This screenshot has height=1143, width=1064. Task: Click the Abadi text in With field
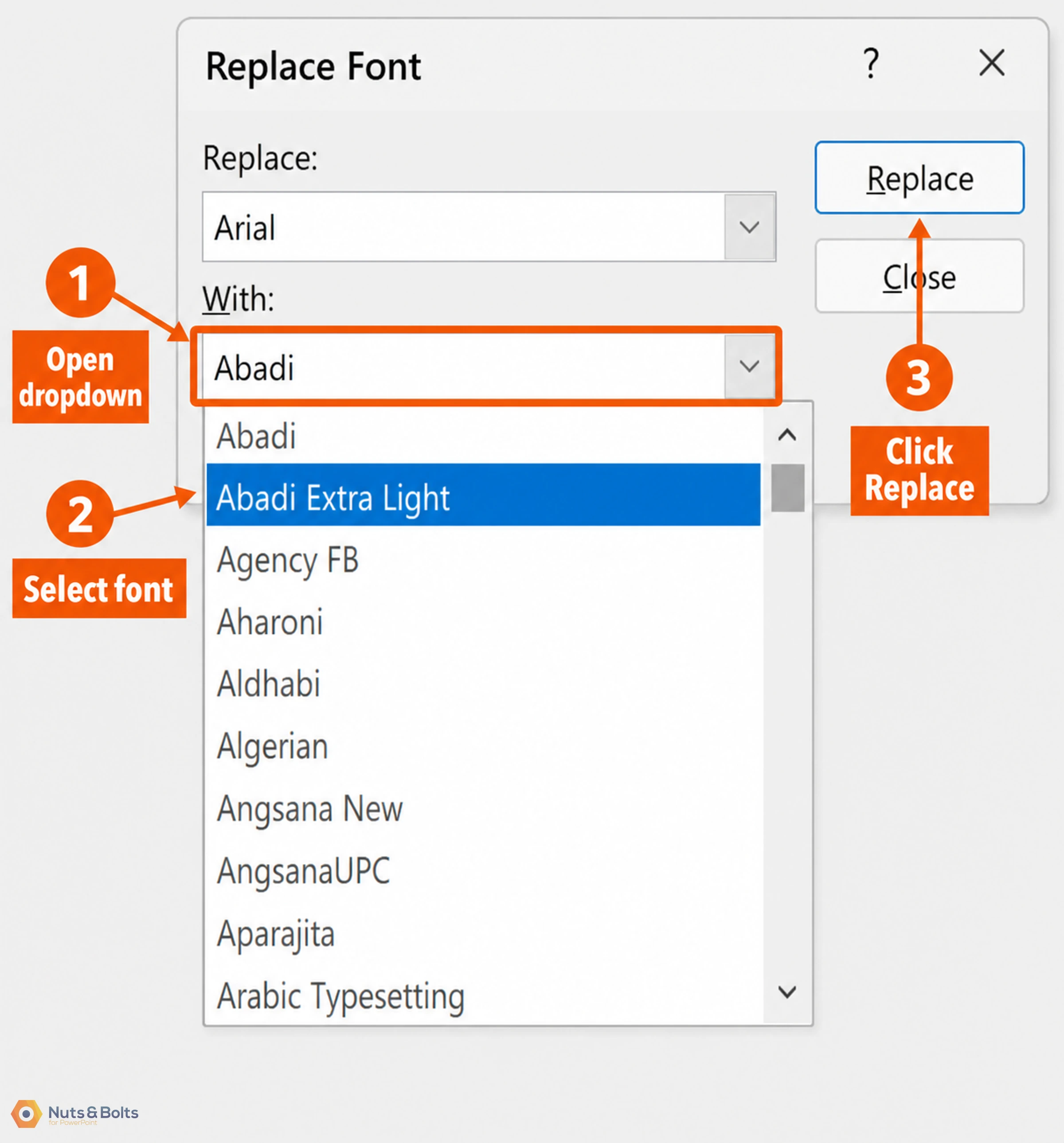pos(254,368)
